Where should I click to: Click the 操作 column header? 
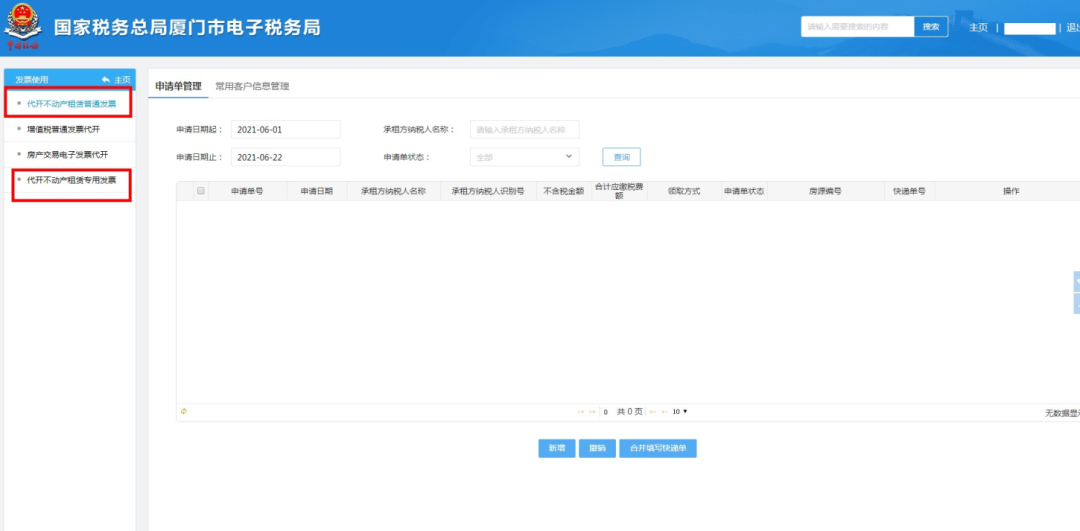(1010, 191)
